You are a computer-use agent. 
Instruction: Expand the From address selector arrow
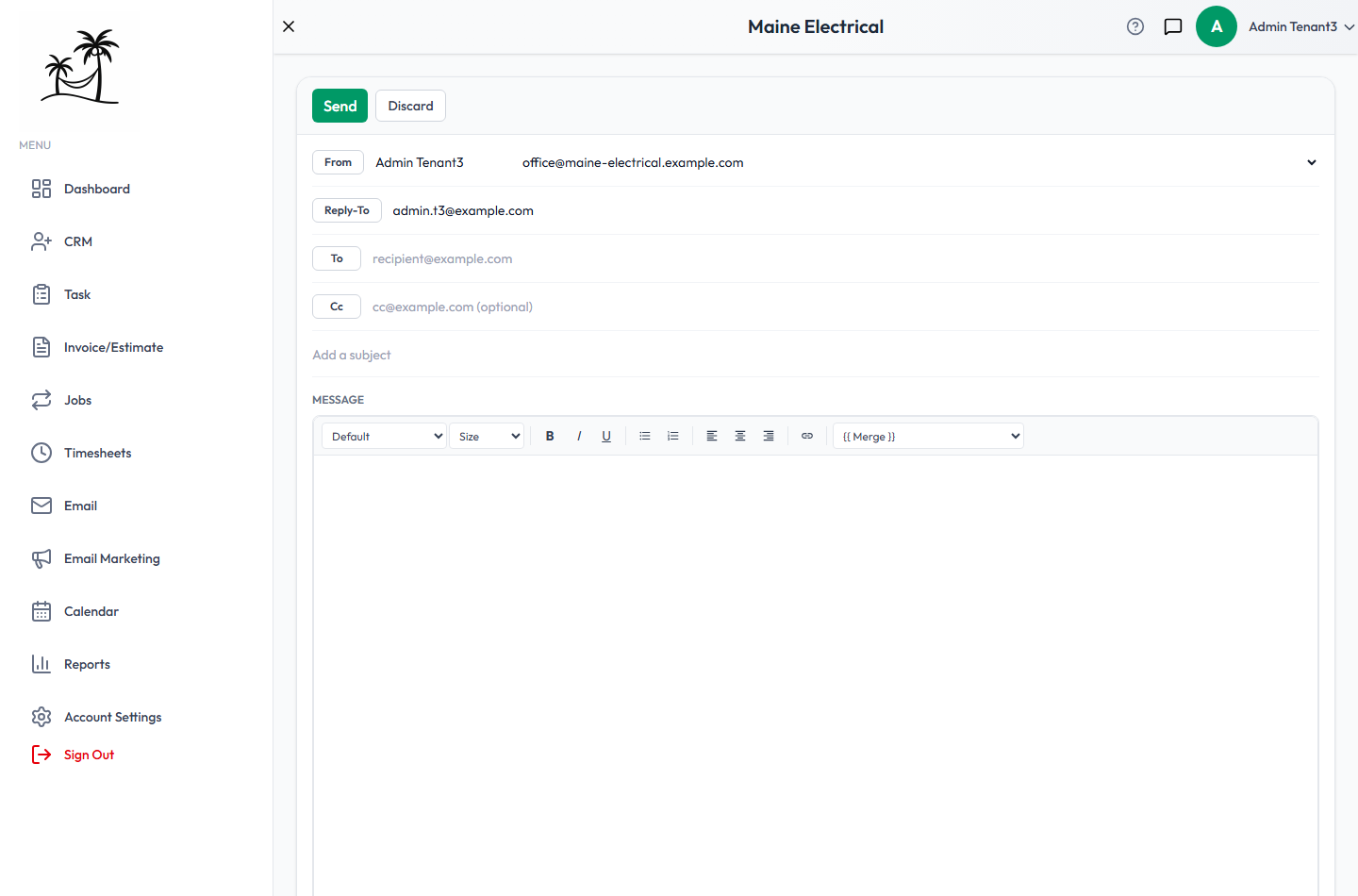(x=1311, y=162)
